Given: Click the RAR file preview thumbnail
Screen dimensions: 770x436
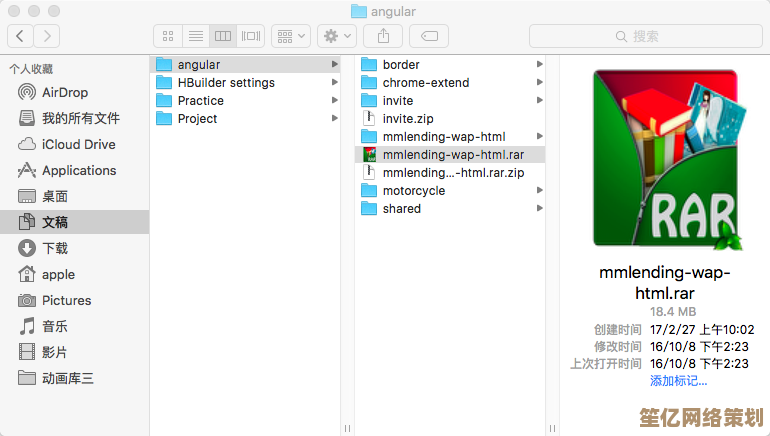Looking at the screenshot, I should [665, 158].
